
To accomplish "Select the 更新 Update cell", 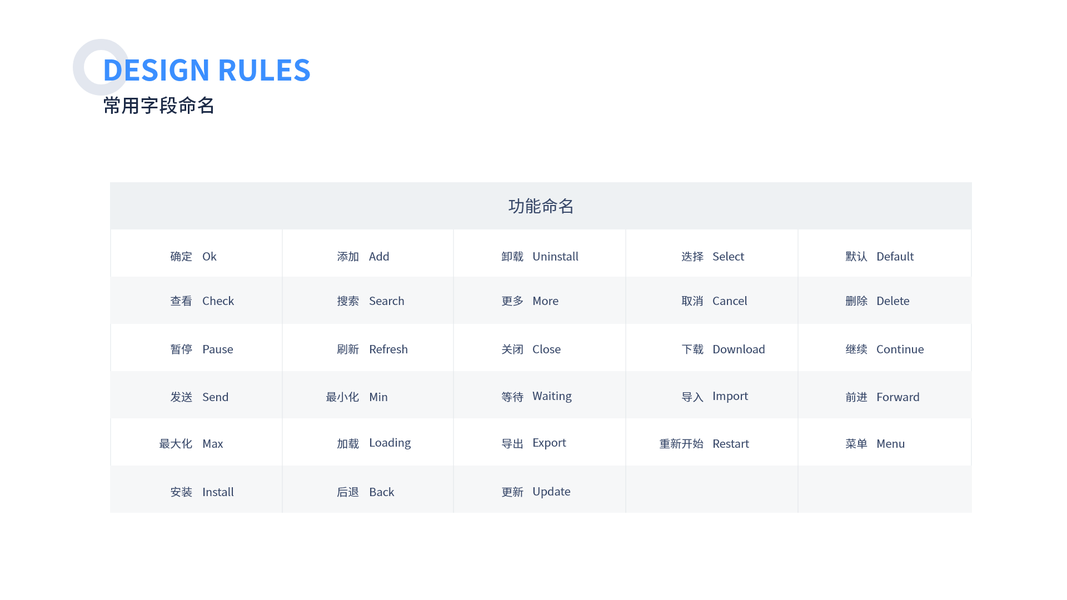I will [536, 492].
